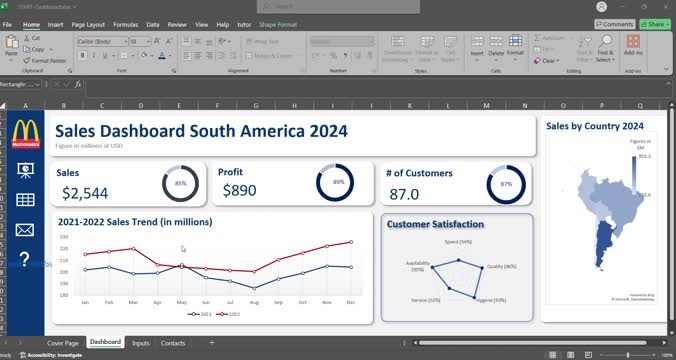This screenshot has height=360, width=676.
Task: Expand the Name Box dropdown arrow
Action: coord(37,85)
